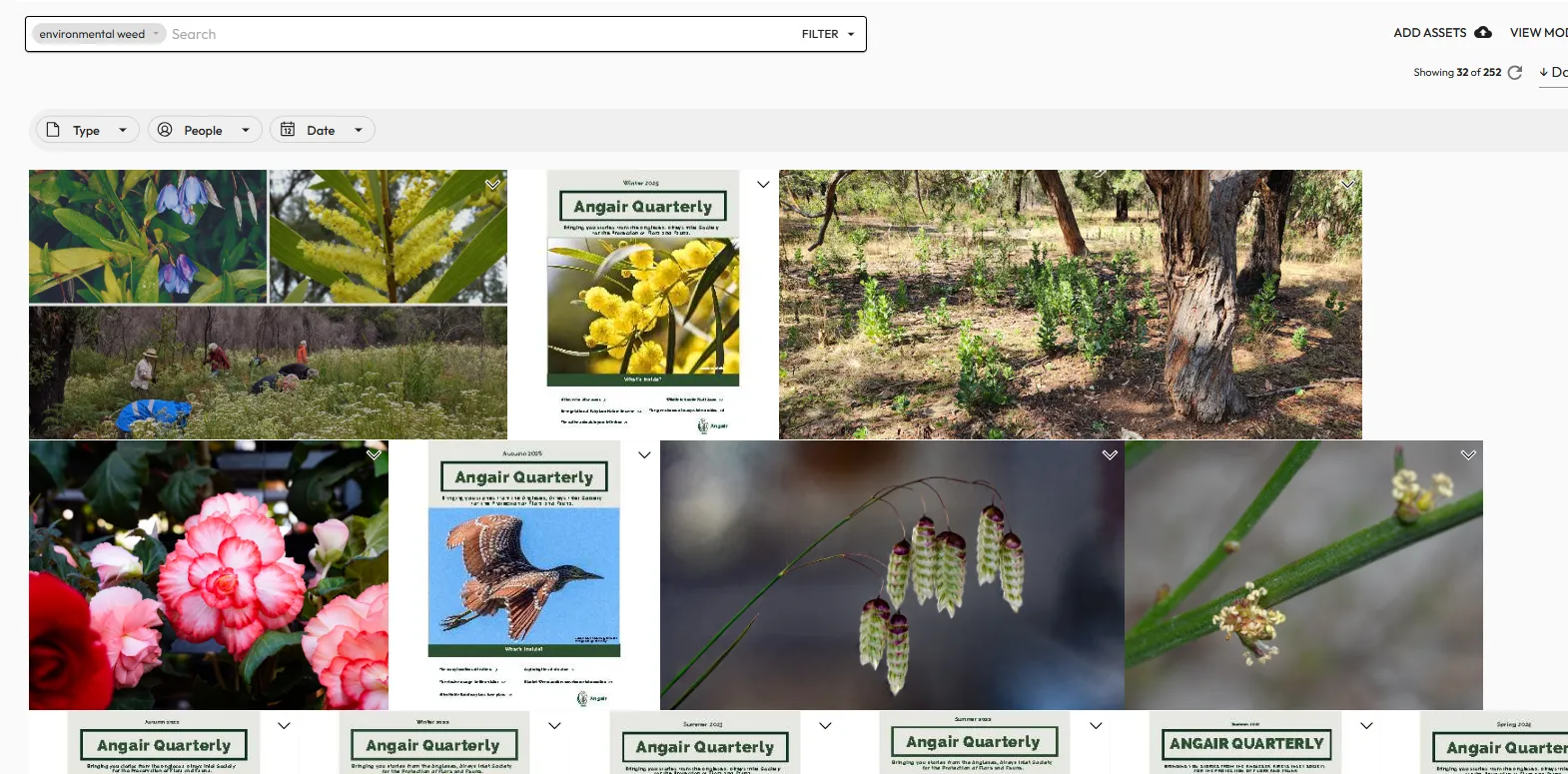Click the person icon on People filter

click(165, 130)
